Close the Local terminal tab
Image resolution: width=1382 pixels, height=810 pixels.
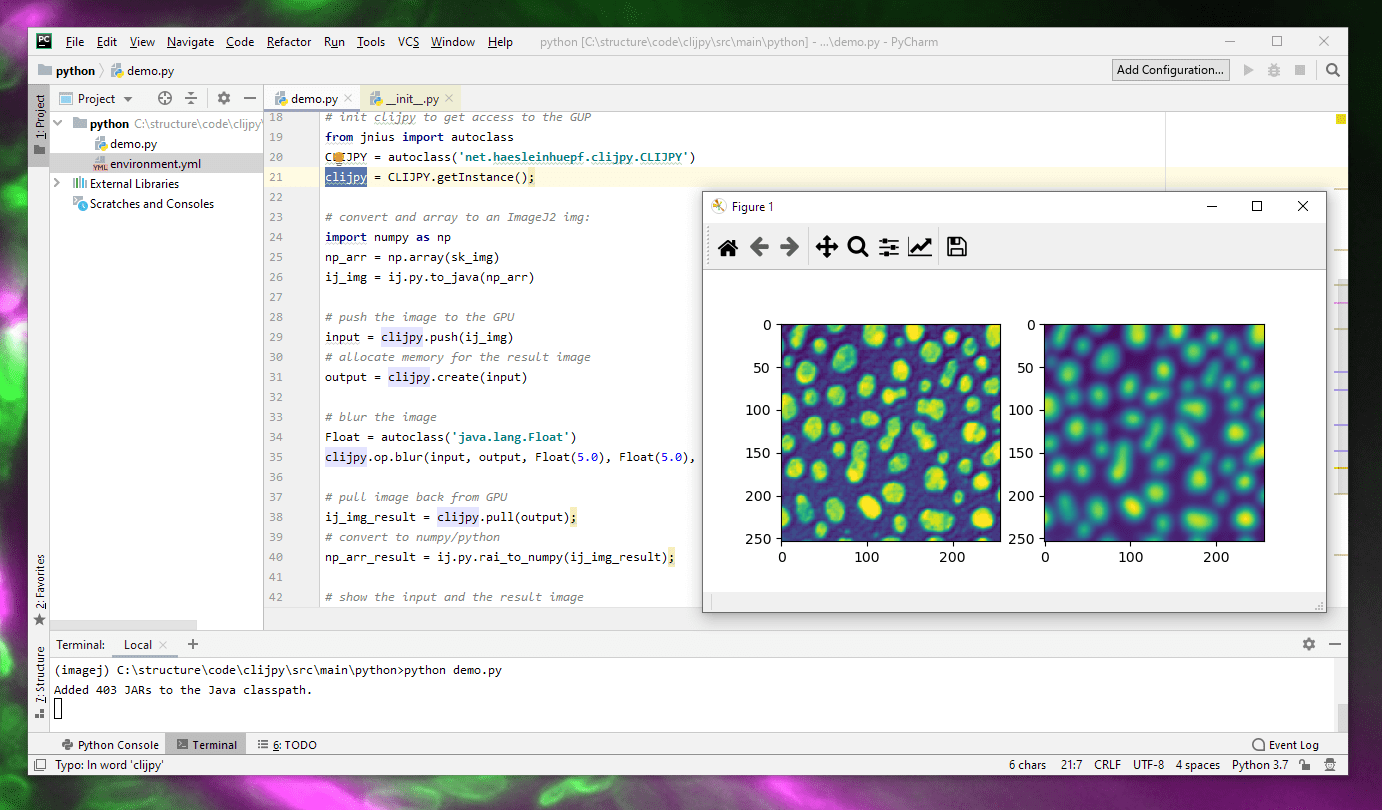(164, 646)
